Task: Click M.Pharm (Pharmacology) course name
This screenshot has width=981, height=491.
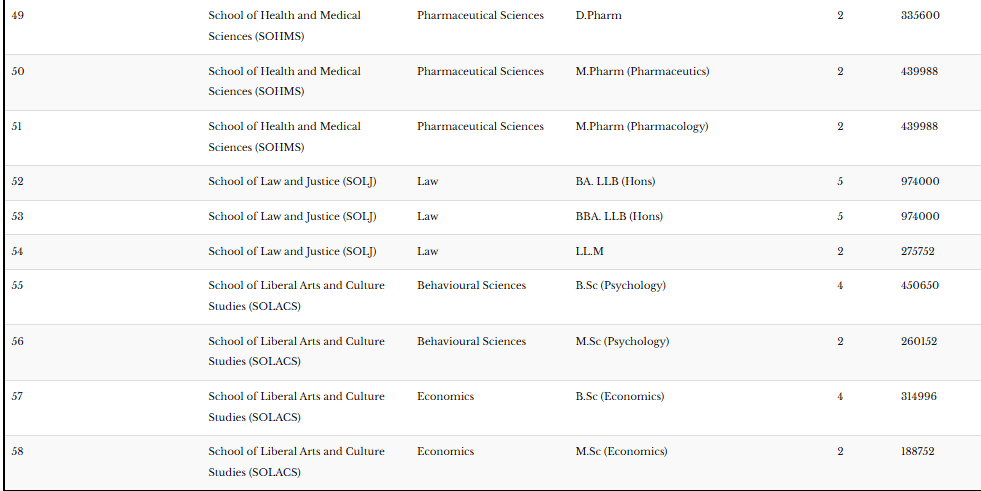Action: (641, 126)
